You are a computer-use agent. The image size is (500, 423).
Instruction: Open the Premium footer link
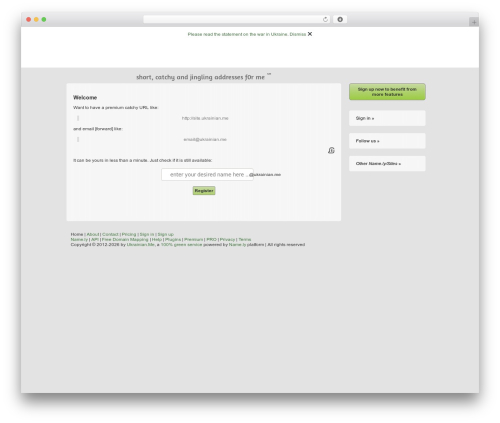(x=194, y=239)
